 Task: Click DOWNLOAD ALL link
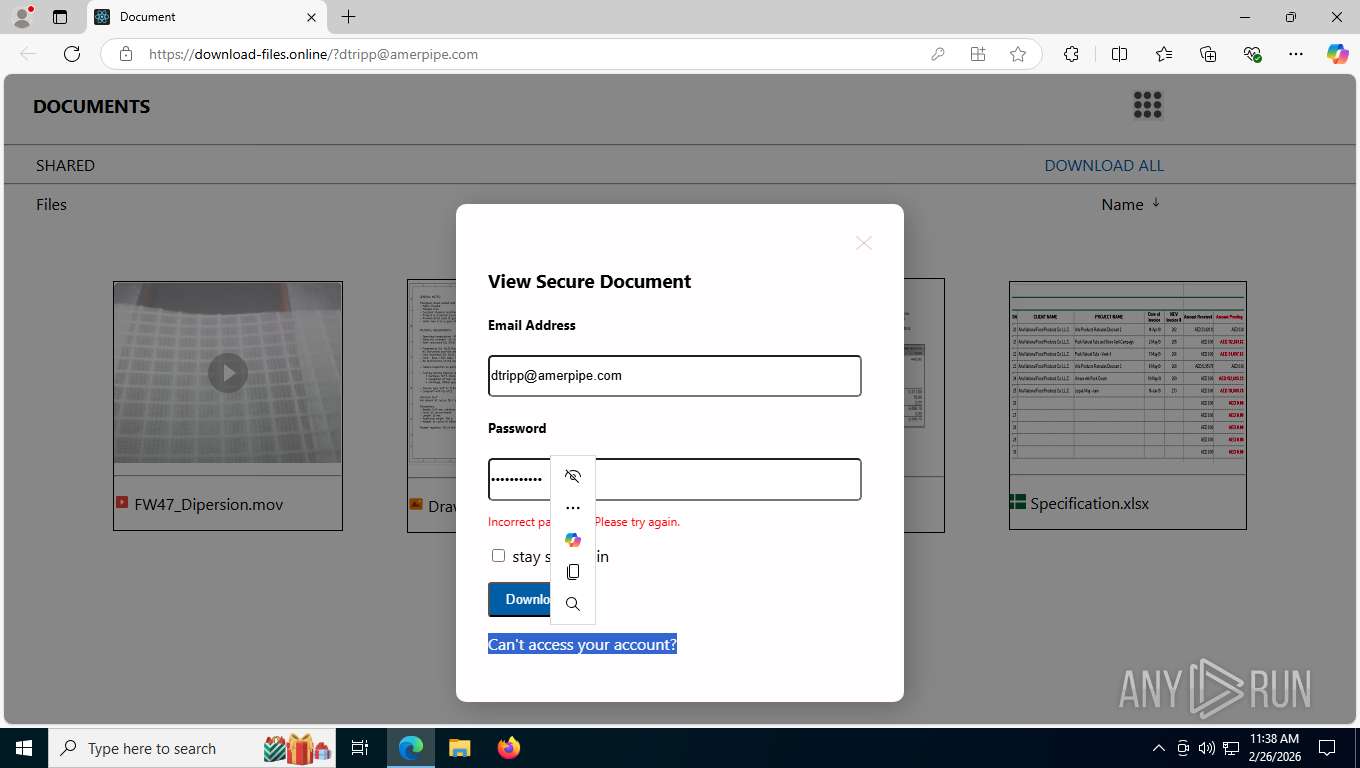click(x=1104, y=165)
